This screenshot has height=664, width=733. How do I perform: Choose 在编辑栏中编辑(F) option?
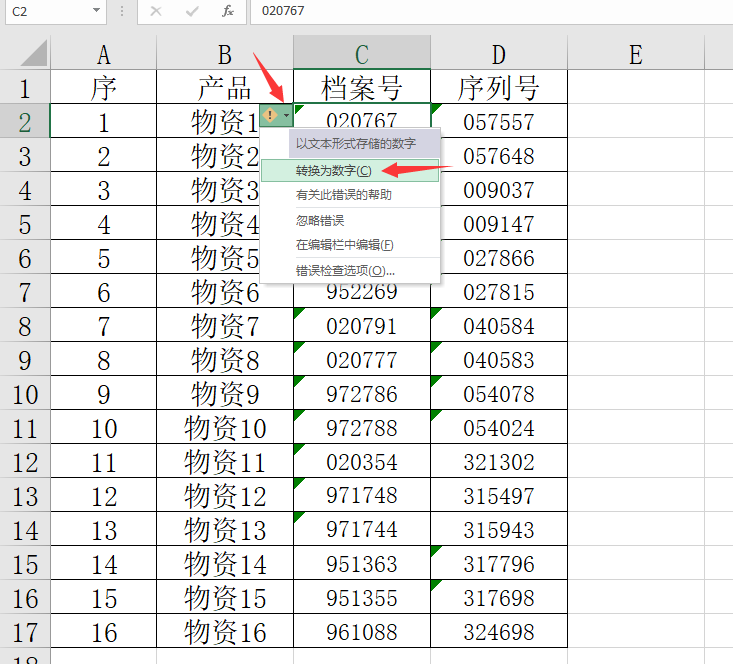point(350,245)
